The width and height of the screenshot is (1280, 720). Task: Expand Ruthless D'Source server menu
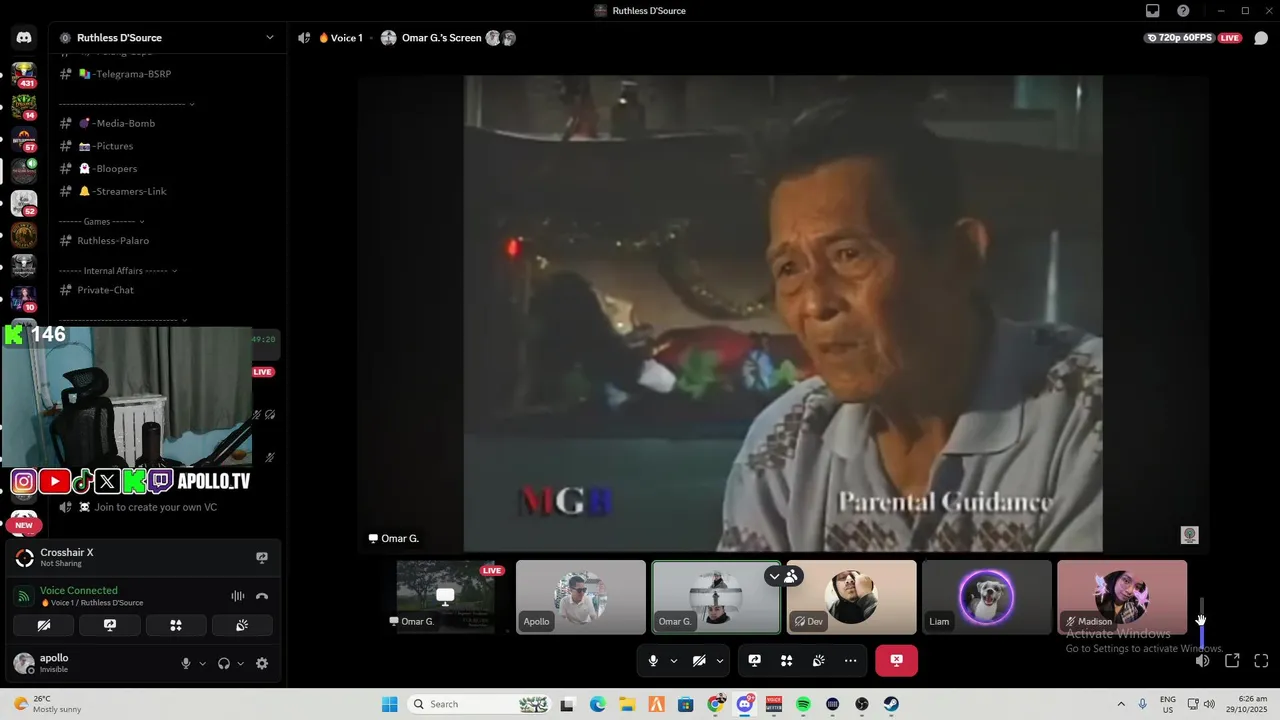click(x=269, y=38)
